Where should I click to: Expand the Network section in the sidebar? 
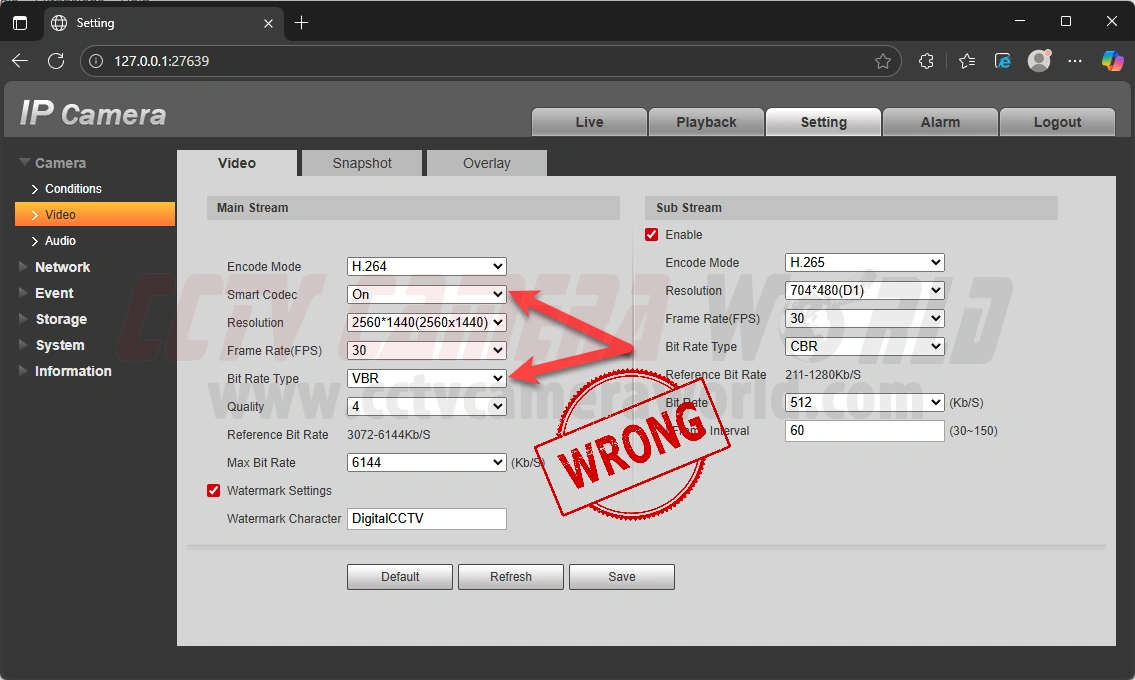[62, 267]
